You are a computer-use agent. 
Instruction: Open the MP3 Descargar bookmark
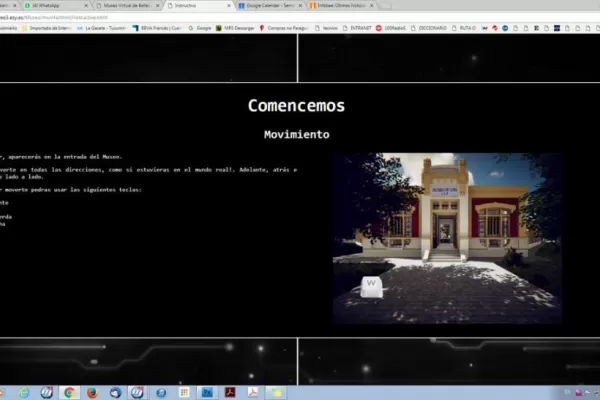(235, 28)
